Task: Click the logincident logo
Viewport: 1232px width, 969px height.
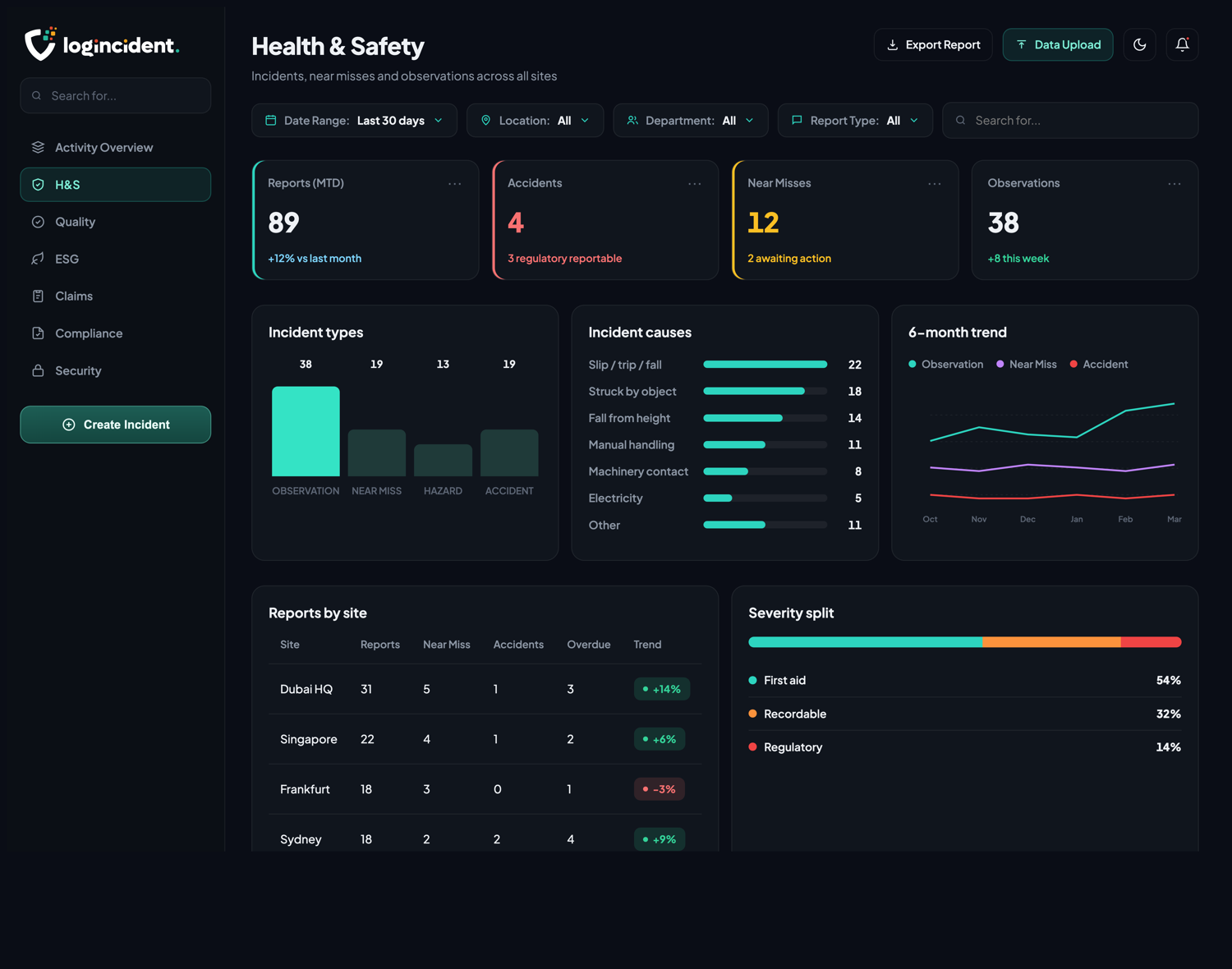Action: [x=102, y=44]
